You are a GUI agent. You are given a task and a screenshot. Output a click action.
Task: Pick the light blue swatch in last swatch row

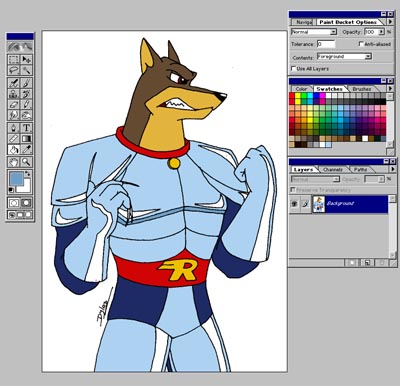(x=329, y=145)
